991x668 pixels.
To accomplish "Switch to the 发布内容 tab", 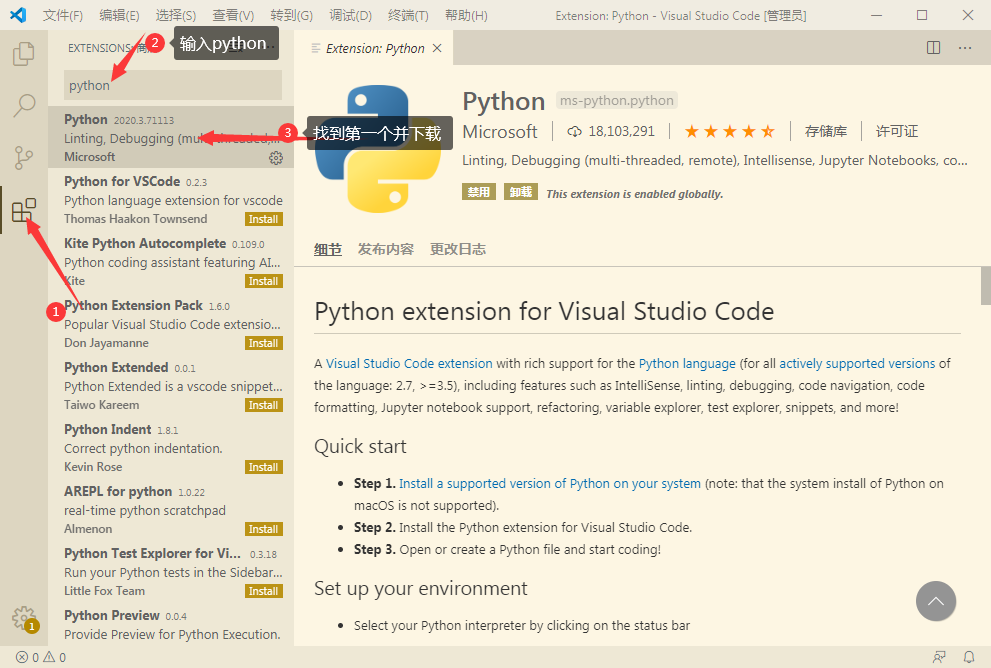I will point(386,249).
